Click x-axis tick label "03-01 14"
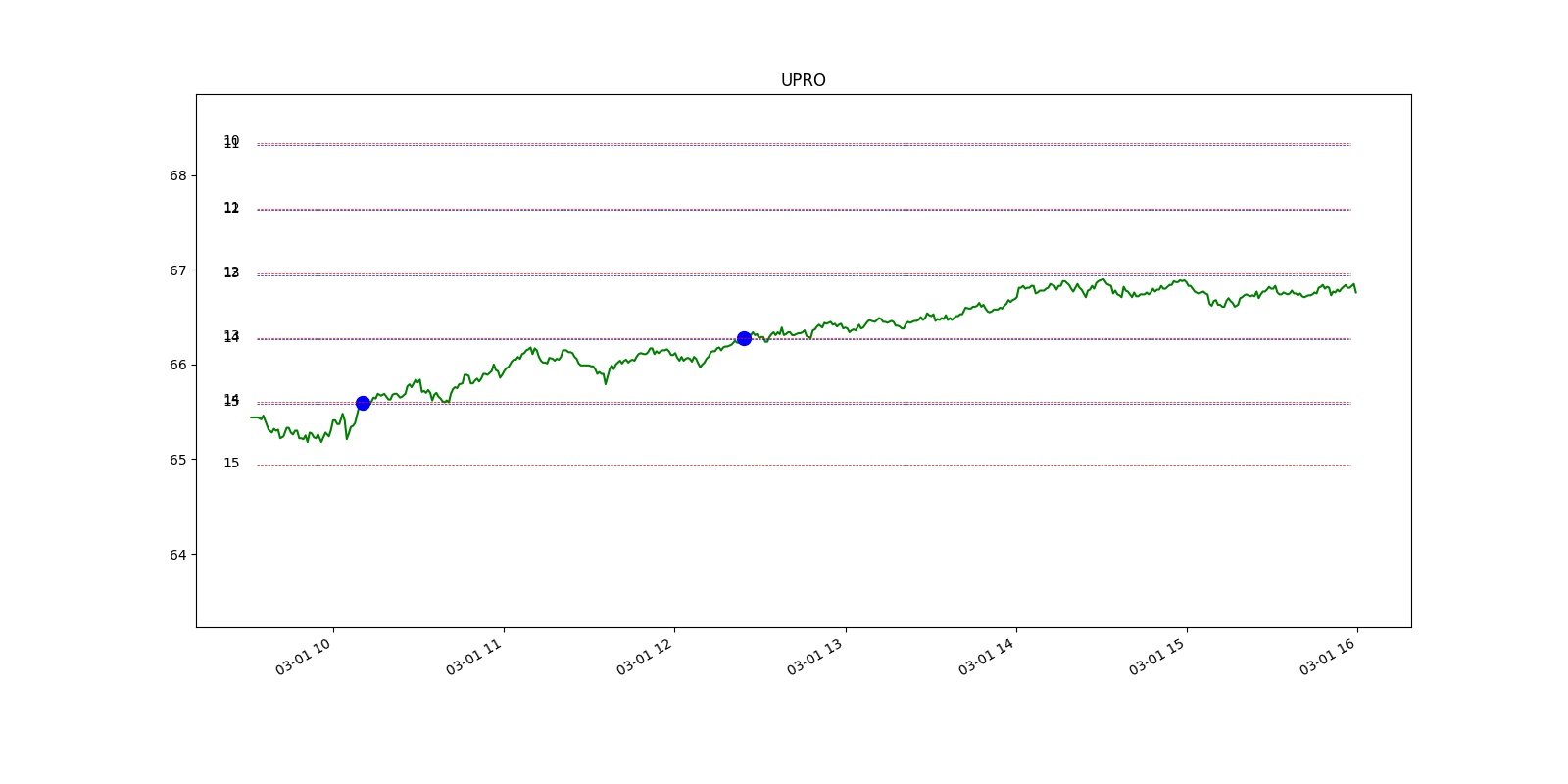The height and width of the screenshot is (784, 1568). tap(987, 657)
